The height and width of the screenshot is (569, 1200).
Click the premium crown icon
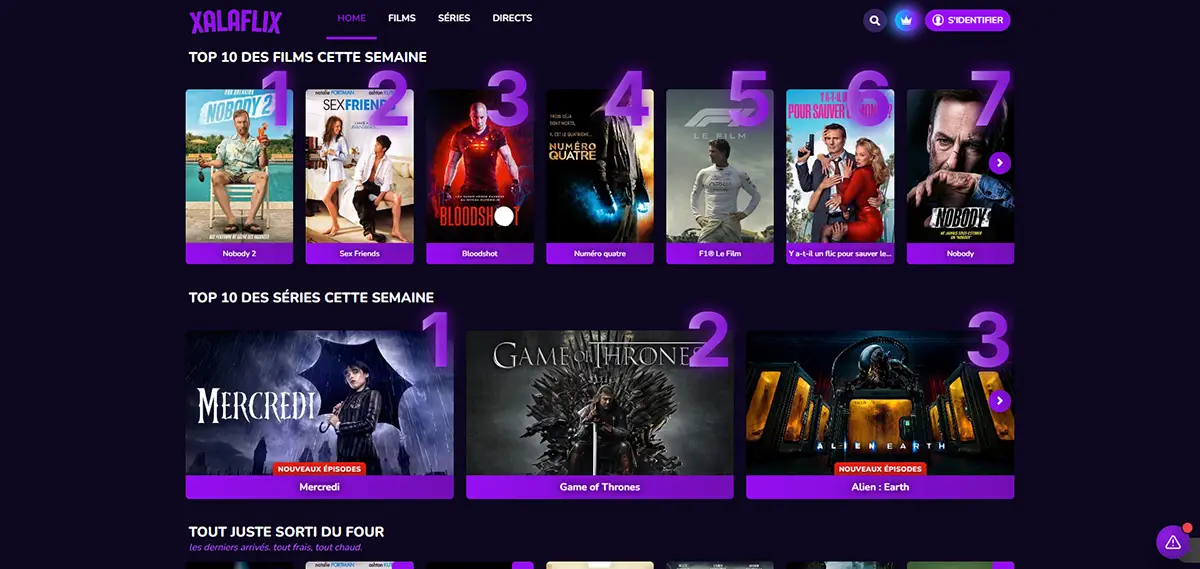[906, 20]
